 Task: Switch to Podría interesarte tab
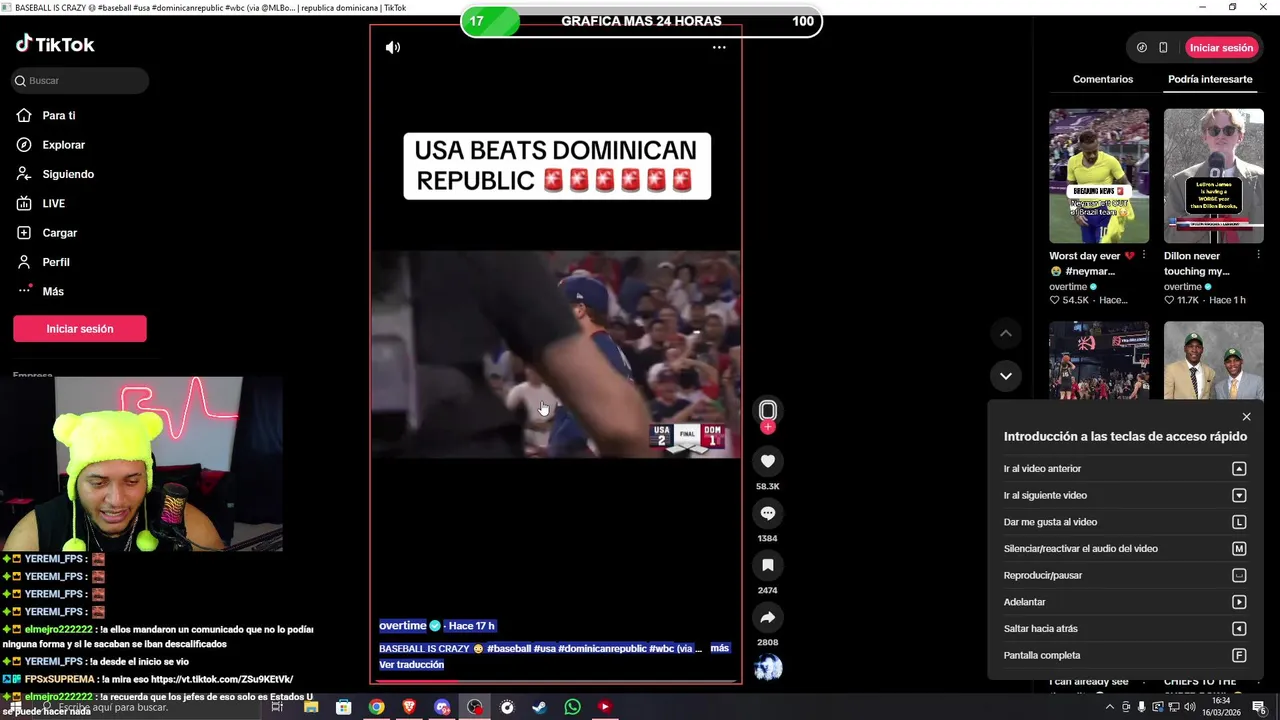click(1210, 79)
